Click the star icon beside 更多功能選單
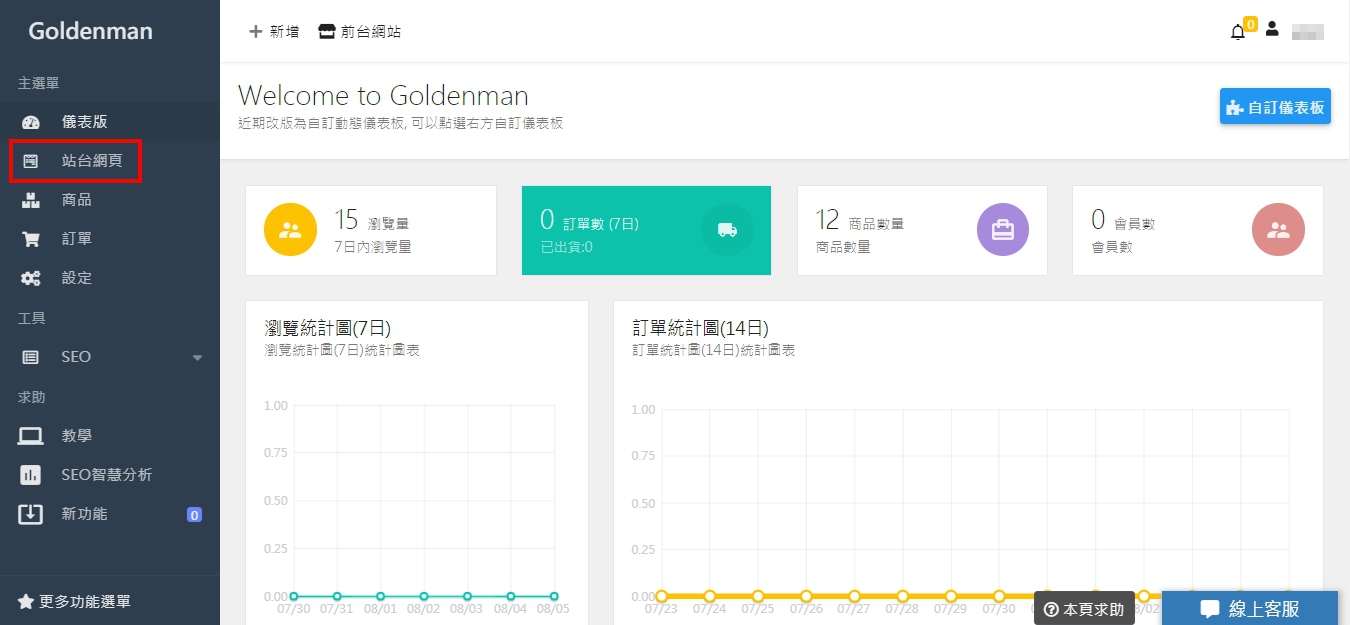This screenshot has height=625, width=1350. coord(26,601)
